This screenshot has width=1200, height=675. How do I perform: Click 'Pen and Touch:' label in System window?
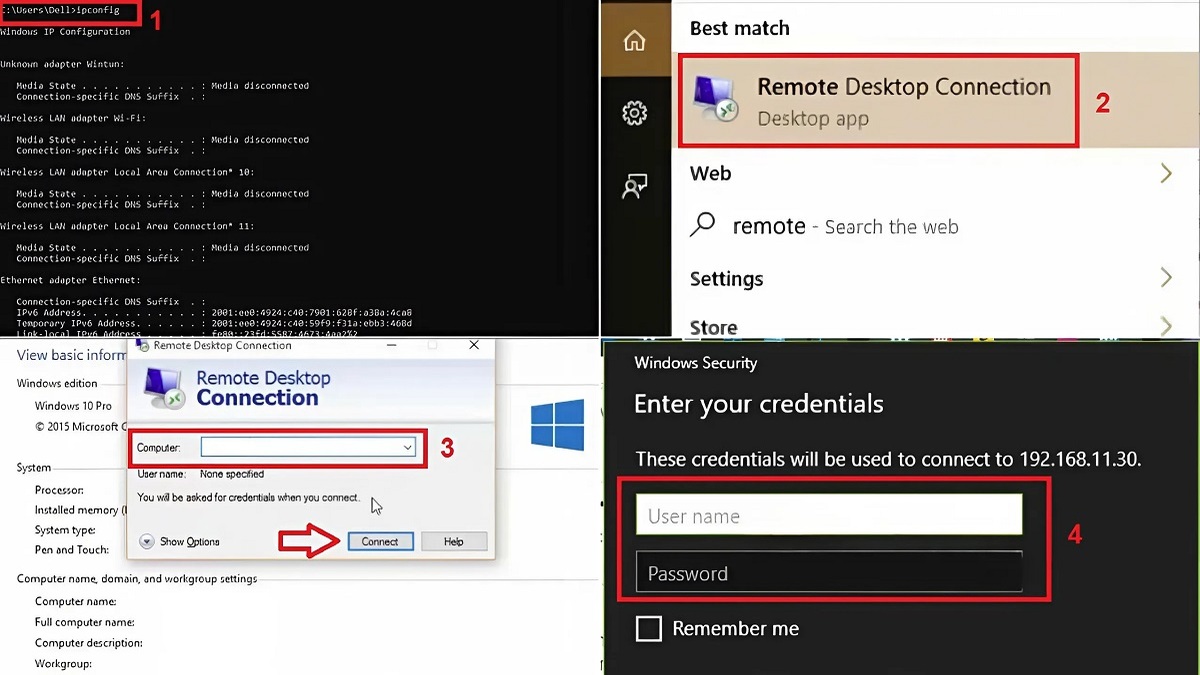click(71, 550)
